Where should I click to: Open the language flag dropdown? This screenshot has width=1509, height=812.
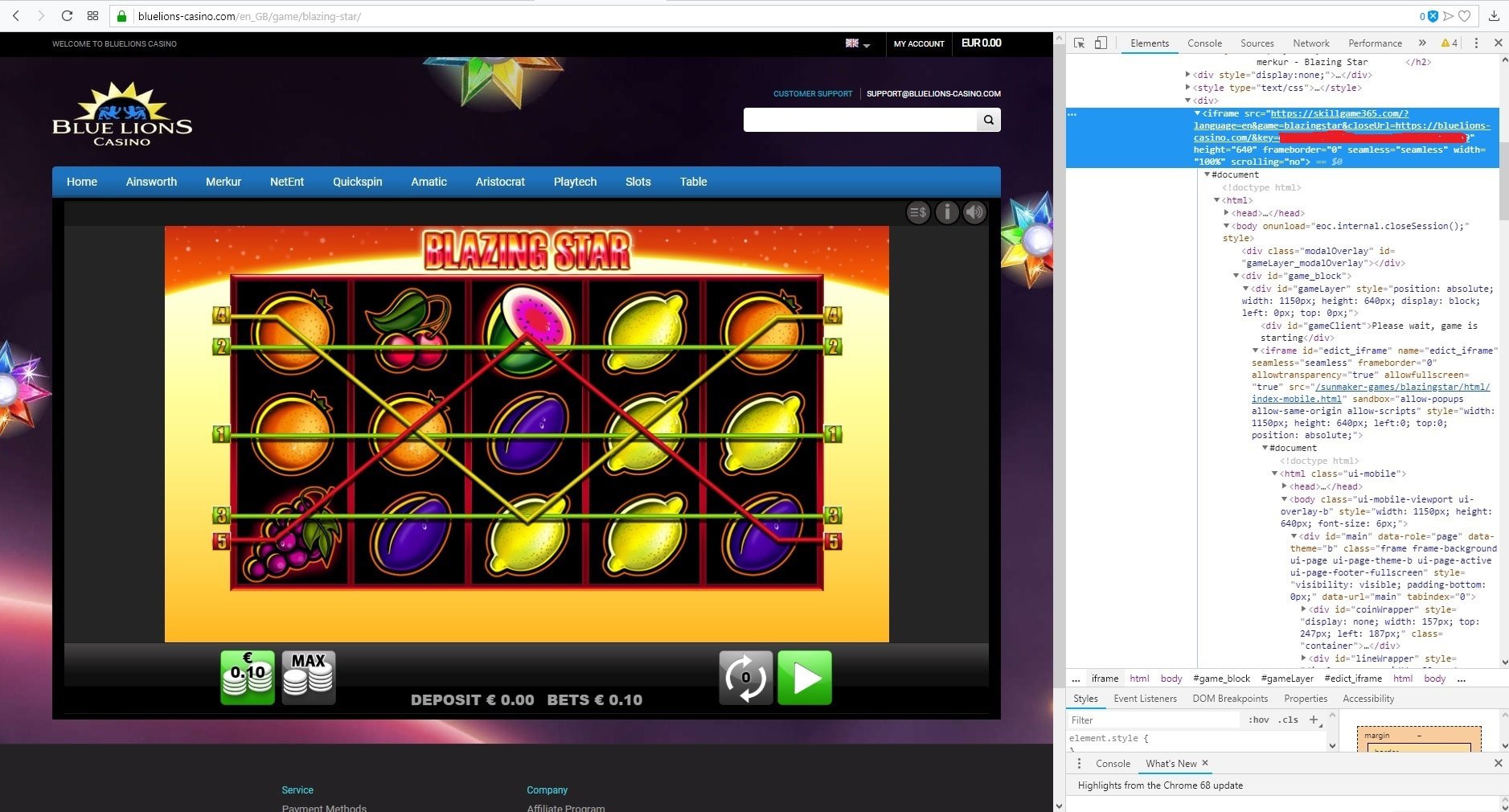[x=858, y=43]
